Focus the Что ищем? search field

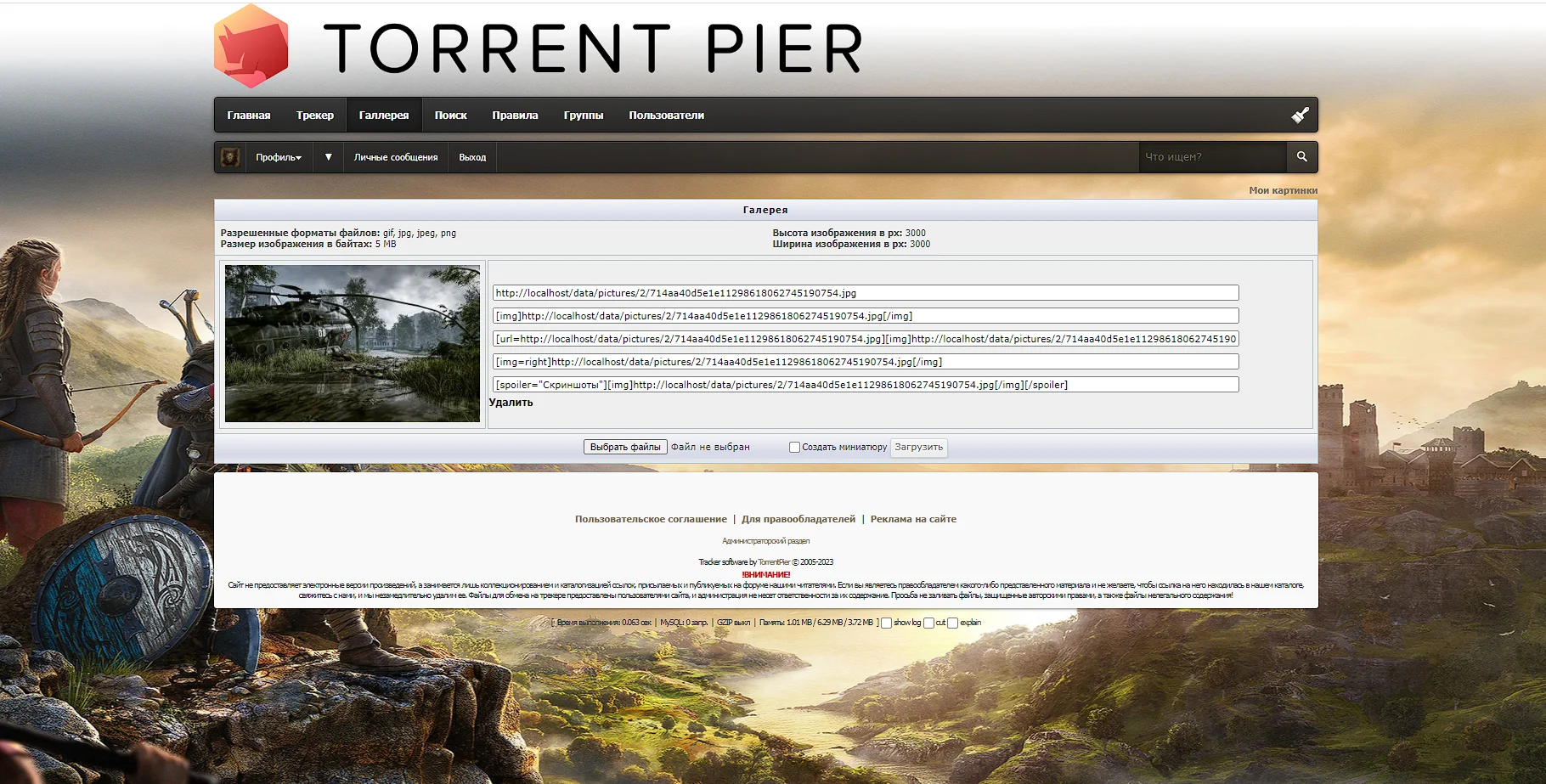pyautogui.click(x=1213, y=157)
